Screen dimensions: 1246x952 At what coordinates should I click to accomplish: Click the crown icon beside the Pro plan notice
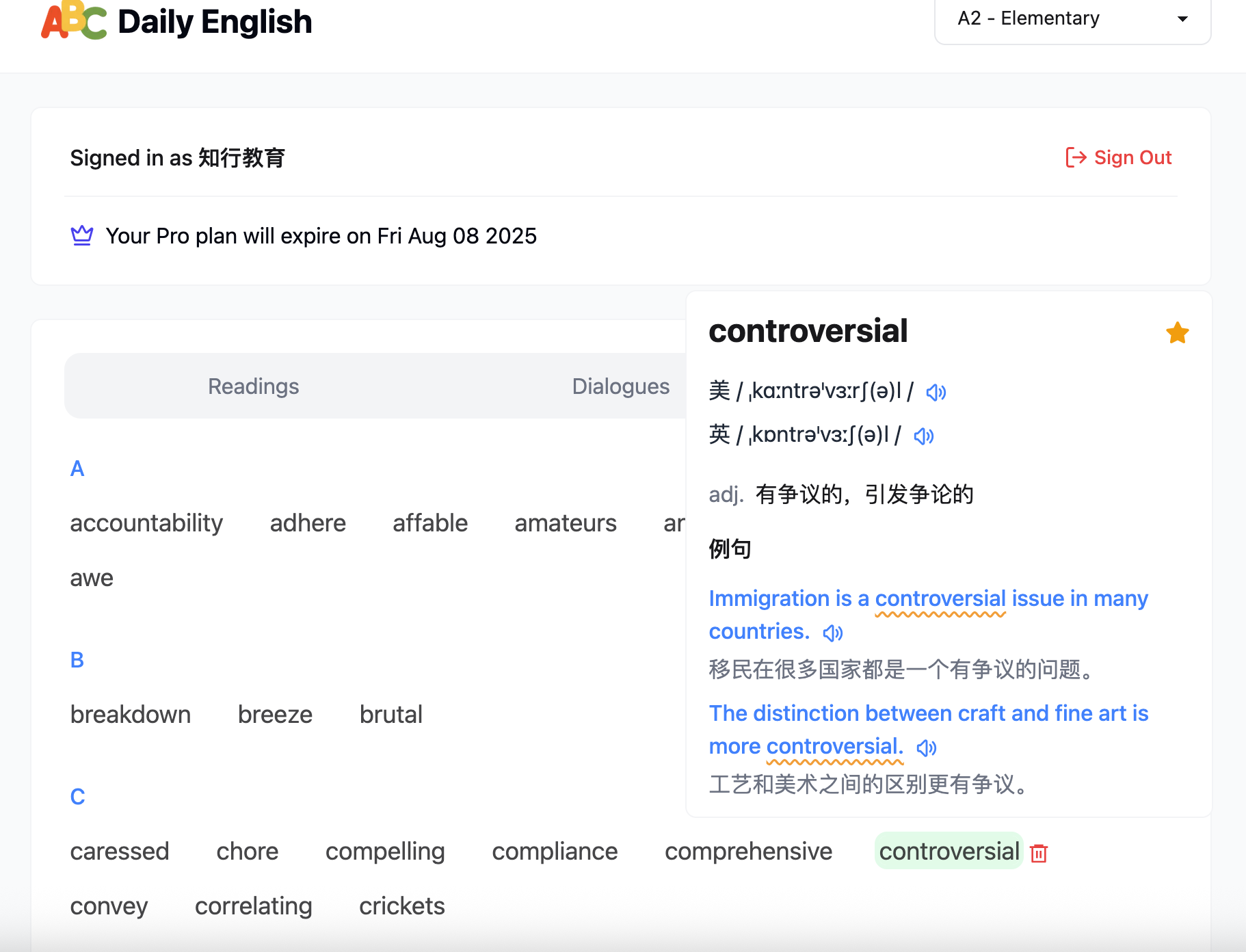point(82,235)
